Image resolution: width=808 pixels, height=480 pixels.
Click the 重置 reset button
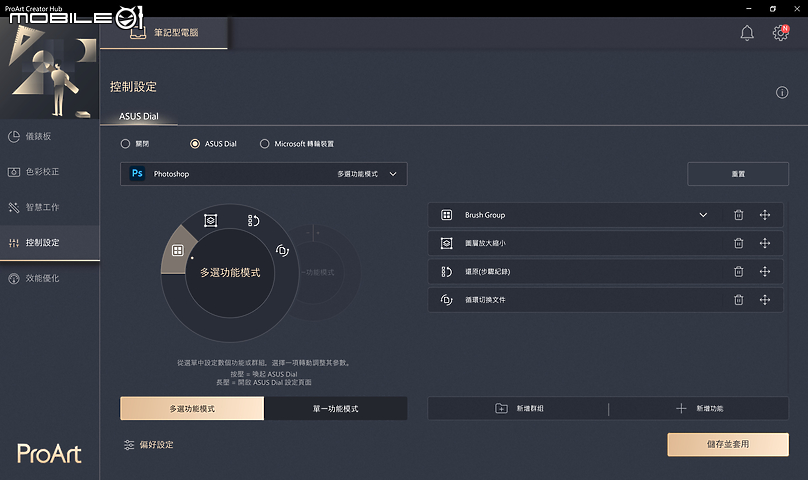tap(738, 174)
